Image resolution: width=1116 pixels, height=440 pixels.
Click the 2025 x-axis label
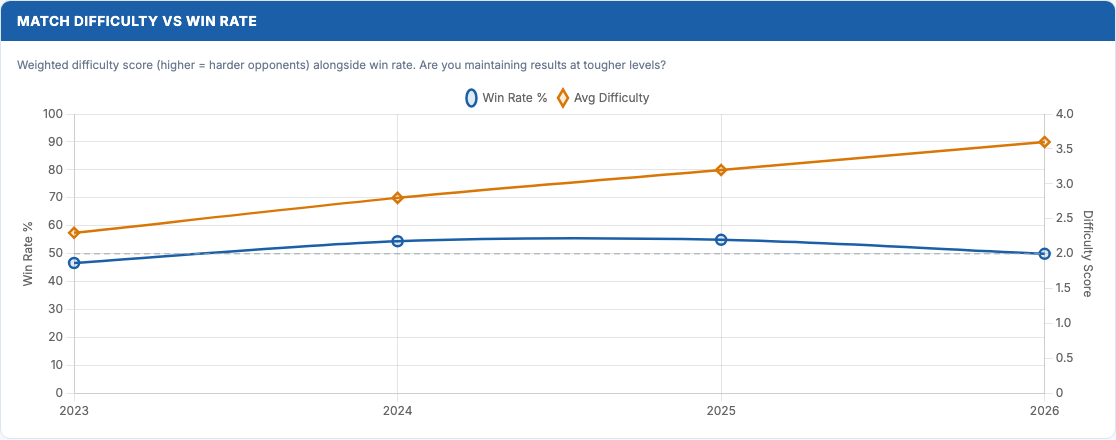click(x=721, y=410)
